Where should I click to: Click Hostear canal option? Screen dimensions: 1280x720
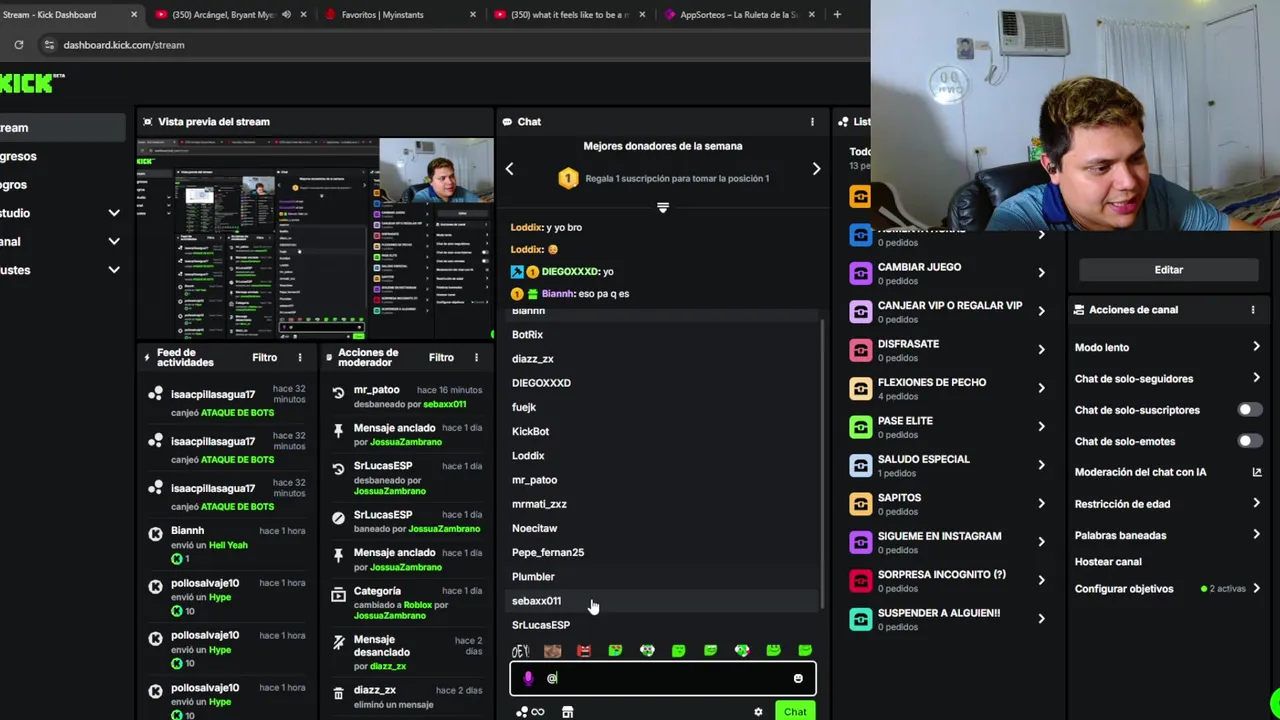coord(1108,562)
